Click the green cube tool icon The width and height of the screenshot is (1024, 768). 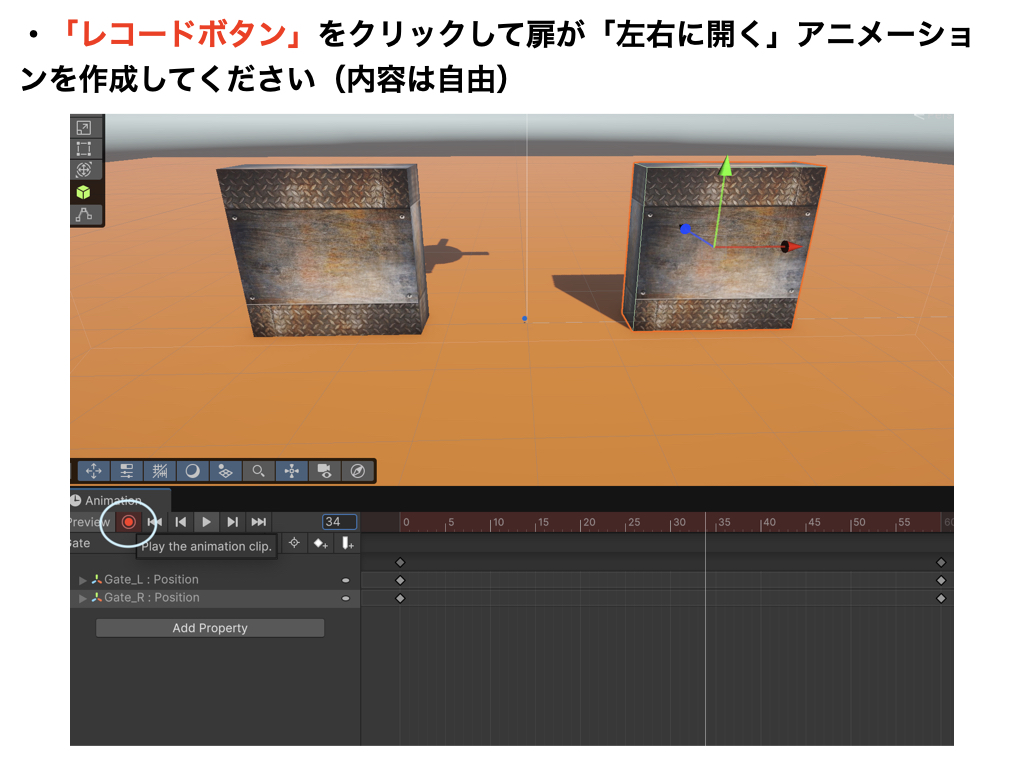(x=84, y=192)
